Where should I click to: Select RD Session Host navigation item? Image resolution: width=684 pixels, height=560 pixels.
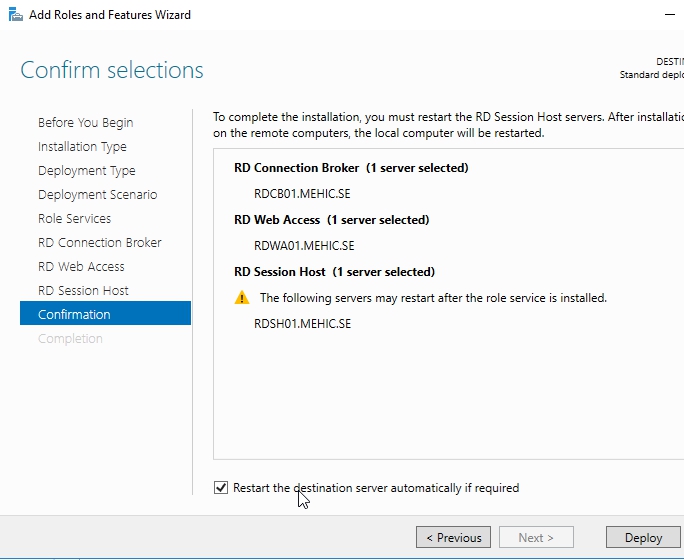click(x=83, y=291)
